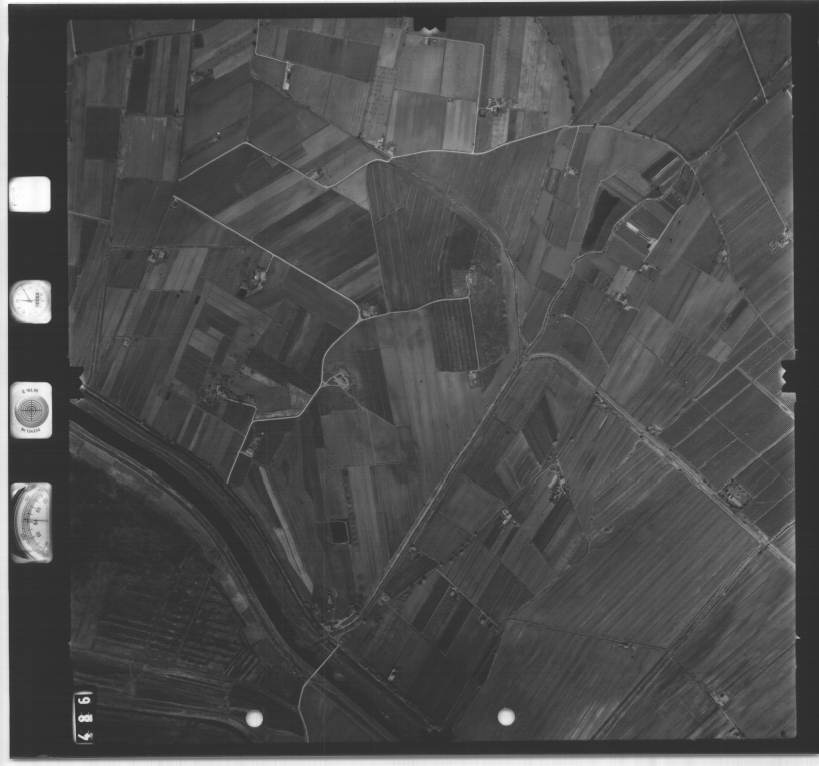Click the circular bubble level instrument
The image size is (819, 766).
click(x=30, y=410)
